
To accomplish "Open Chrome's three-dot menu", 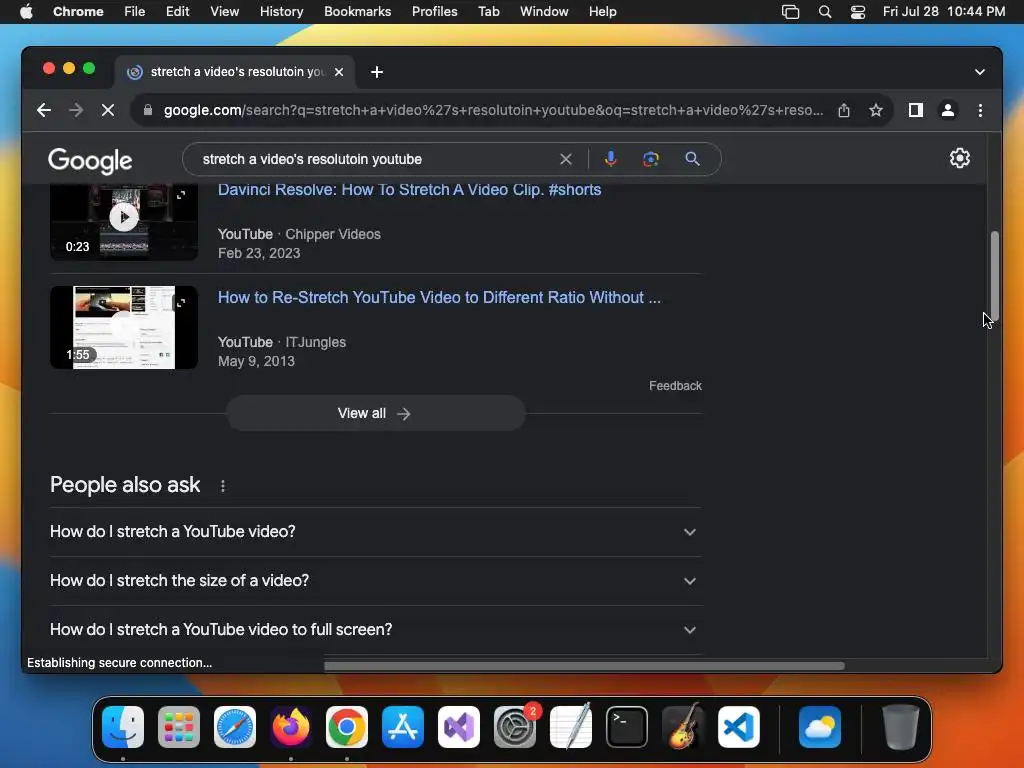I will (x=980, y=110).
